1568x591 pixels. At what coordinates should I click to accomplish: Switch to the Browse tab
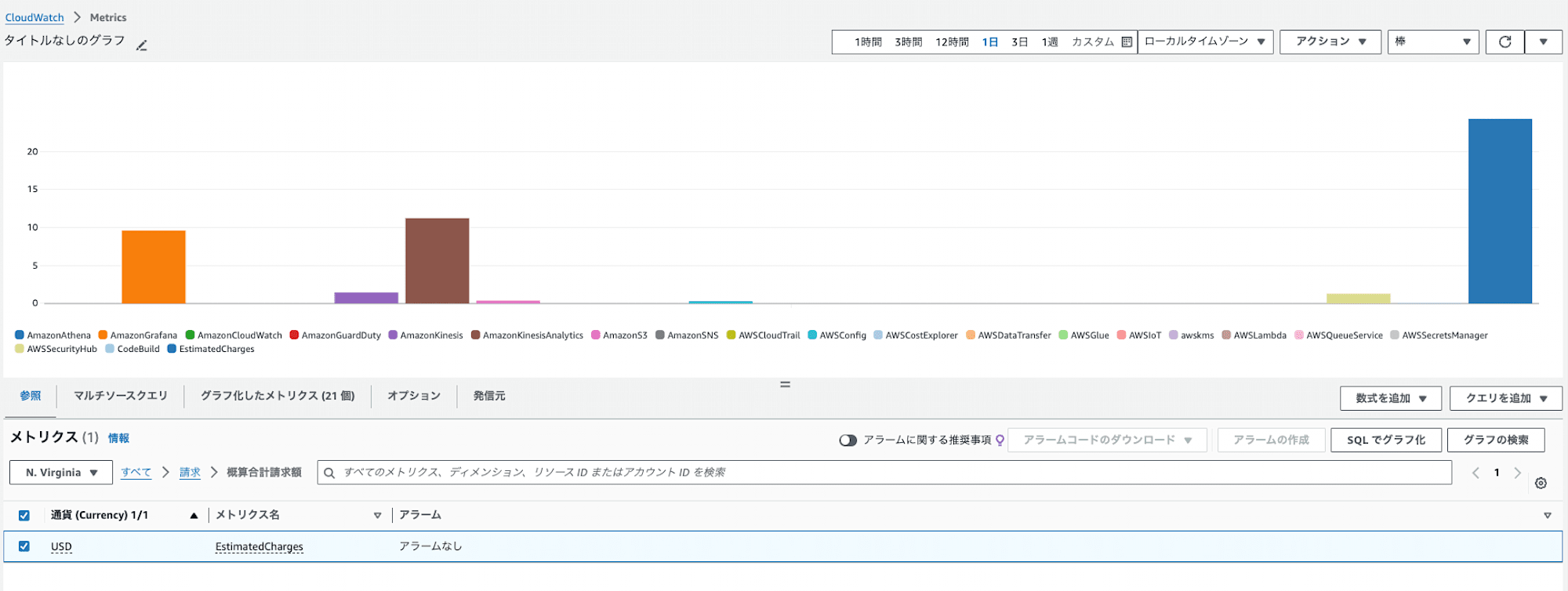(x=31, y=396)
